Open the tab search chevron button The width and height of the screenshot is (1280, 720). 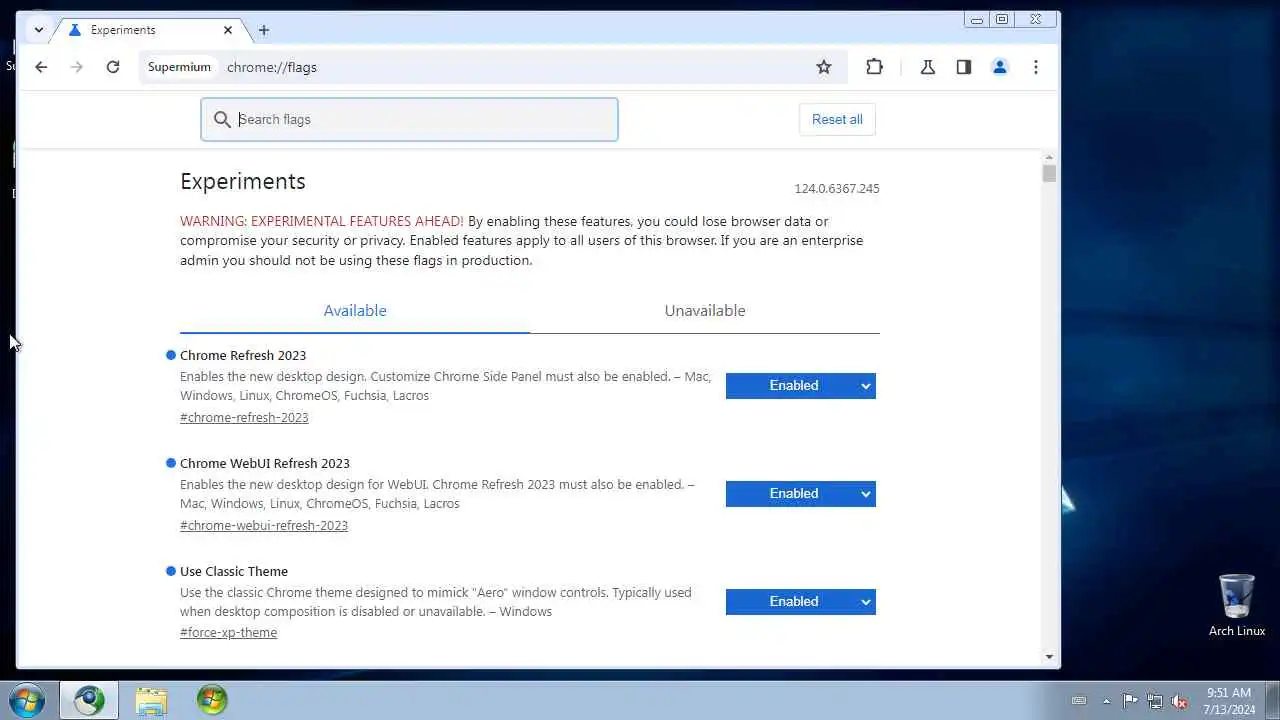point(38,30)
